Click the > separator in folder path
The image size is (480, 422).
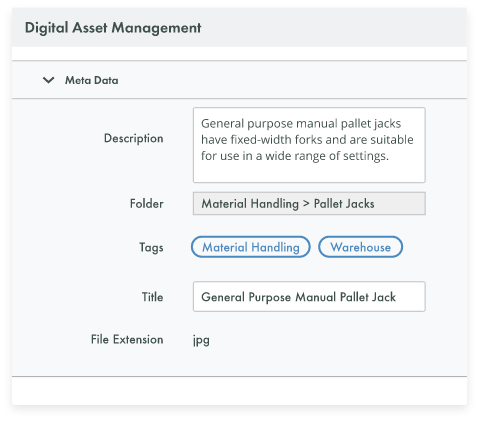pos(306,204)
